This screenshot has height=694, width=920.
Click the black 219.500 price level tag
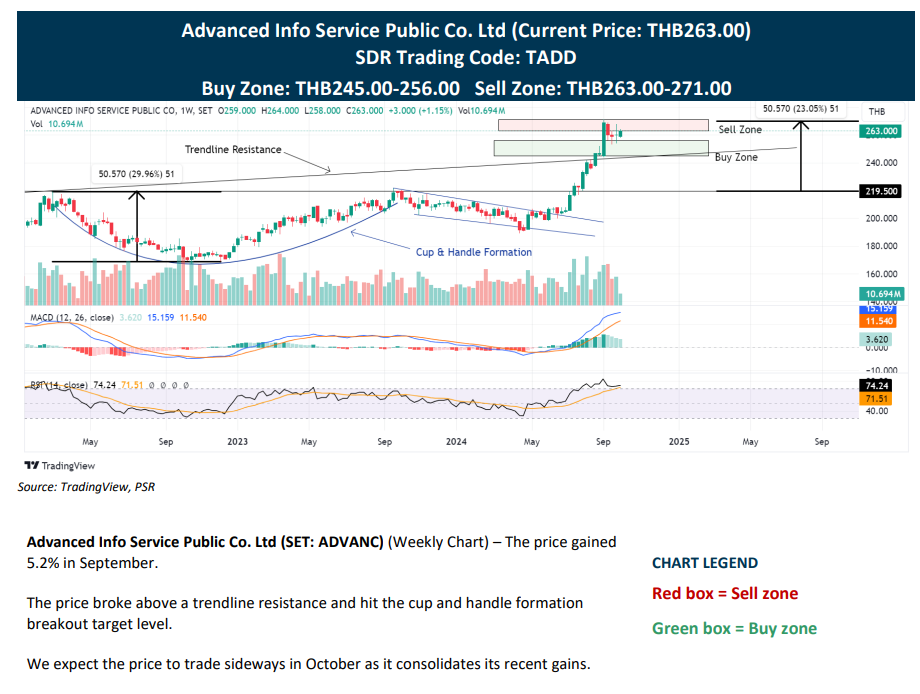click(x=881, y=191)
